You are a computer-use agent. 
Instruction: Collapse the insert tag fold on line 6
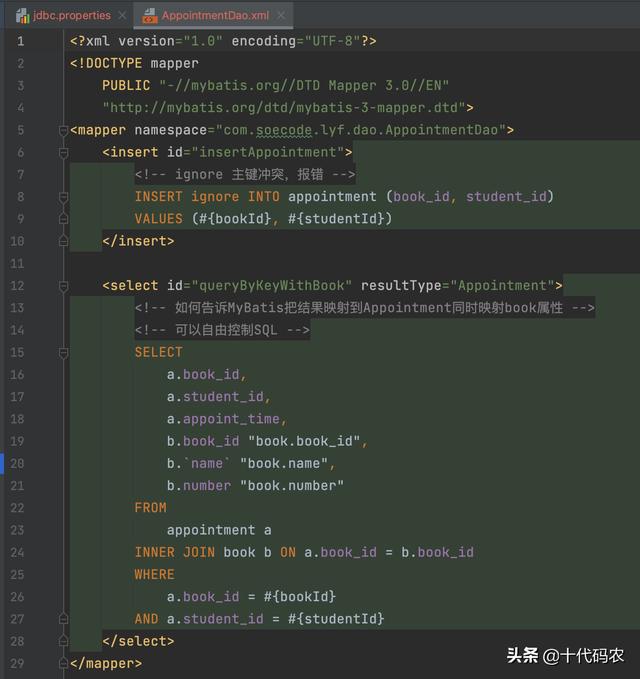point(64,152)
